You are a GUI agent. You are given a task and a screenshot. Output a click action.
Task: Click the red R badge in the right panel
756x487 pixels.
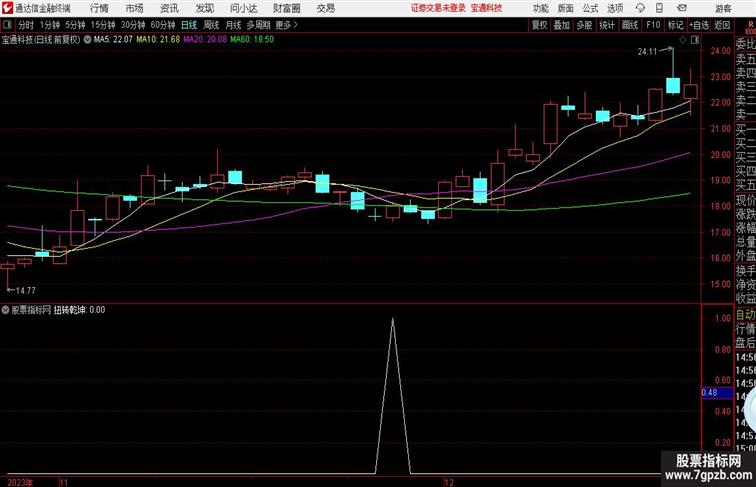(750, 25)
